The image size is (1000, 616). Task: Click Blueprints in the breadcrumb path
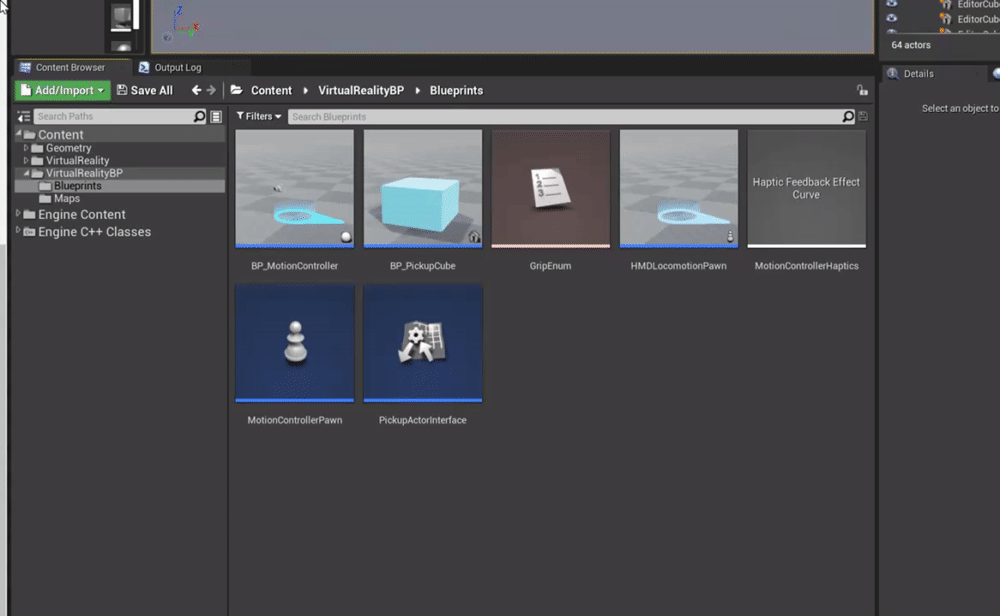point(456,91)
